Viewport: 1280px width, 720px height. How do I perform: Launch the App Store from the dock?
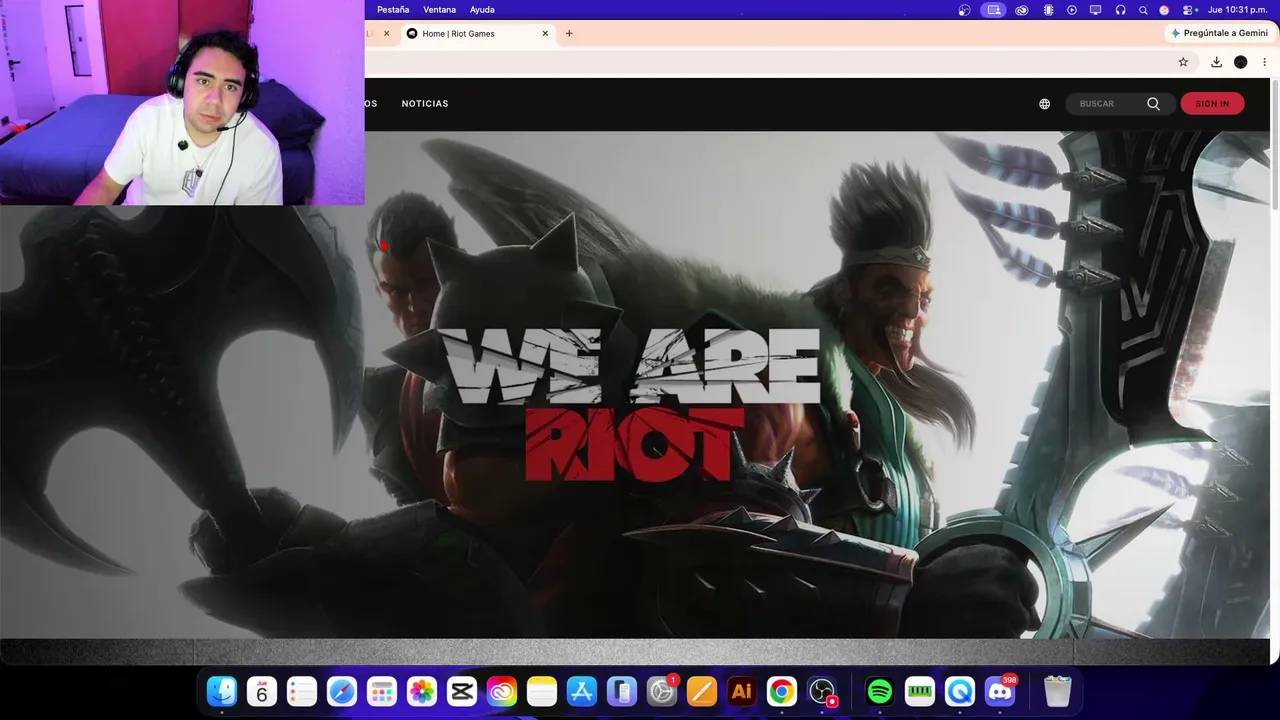tap(582, 691)
